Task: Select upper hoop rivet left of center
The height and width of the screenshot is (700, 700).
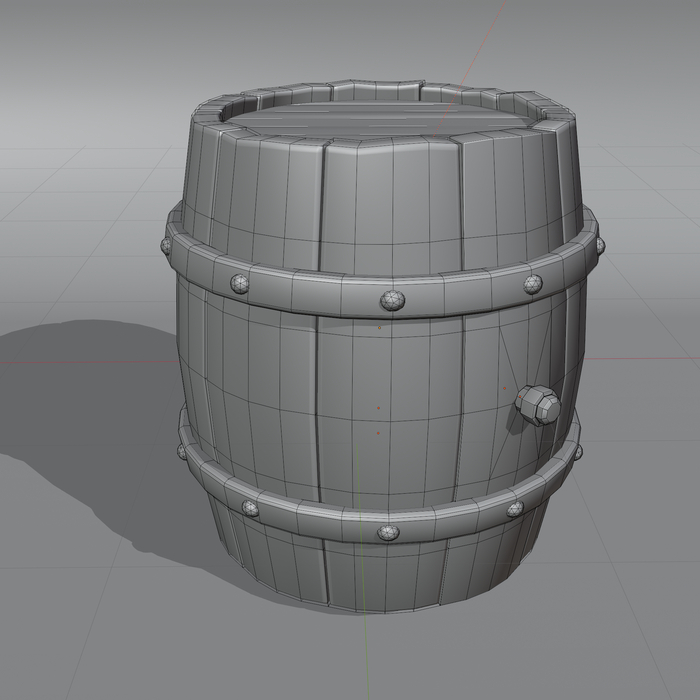Action: pos(242,283)
